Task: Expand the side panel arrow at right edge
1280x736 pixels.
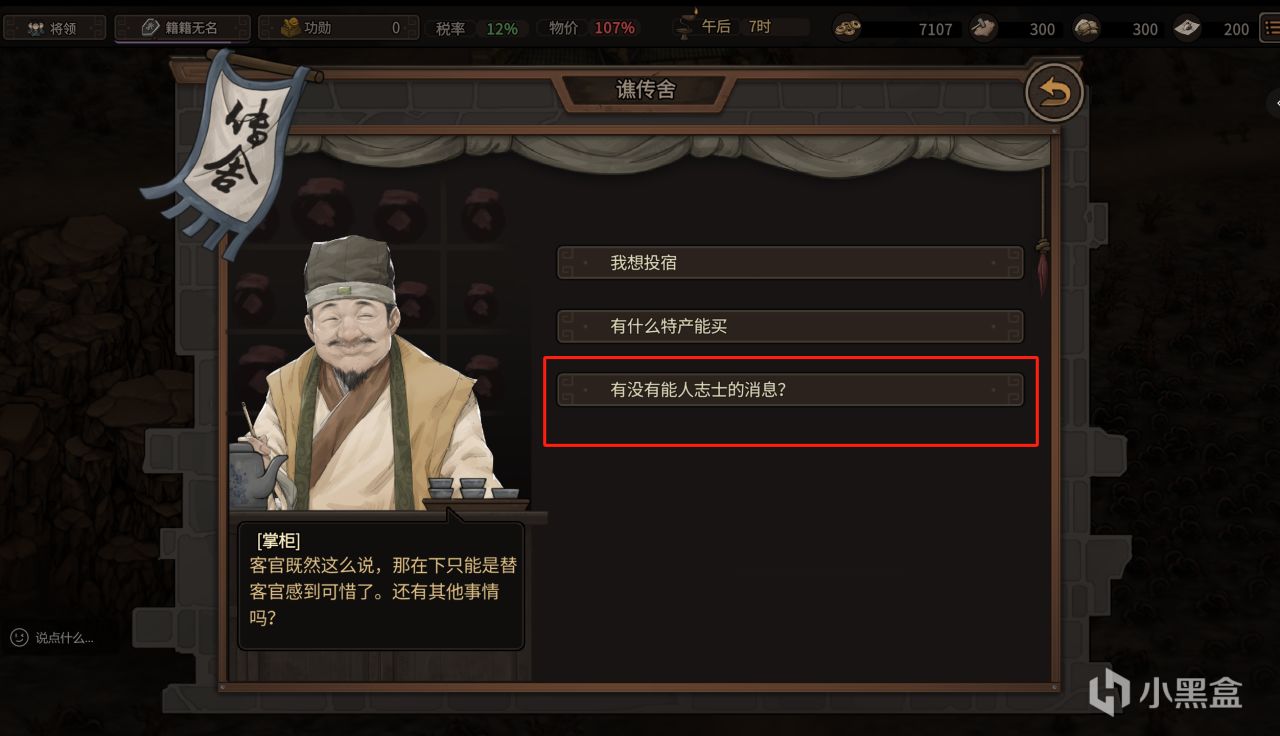Action: (1274, 103)
